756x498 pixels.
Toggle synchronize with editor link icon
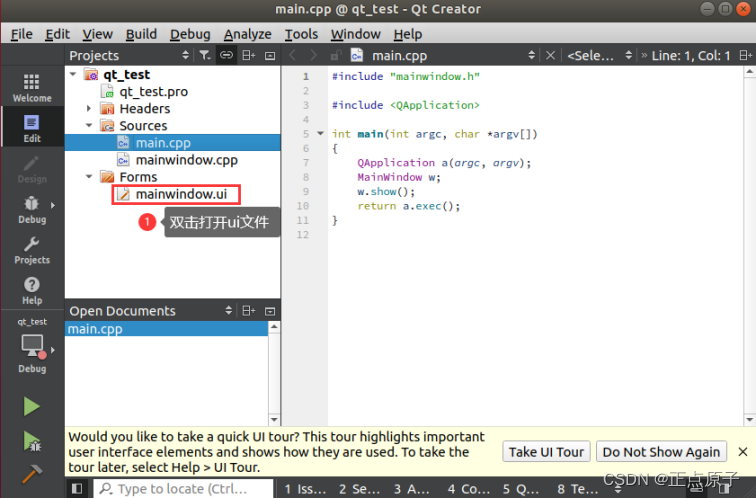226,55
